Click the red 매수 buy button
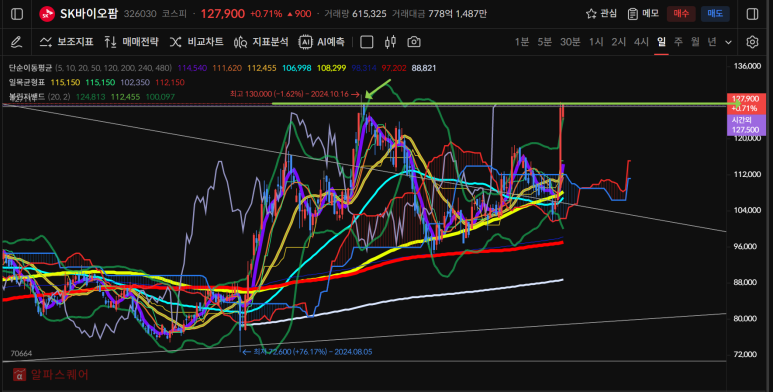Screen dimensions: 773x392 [681, 14]
